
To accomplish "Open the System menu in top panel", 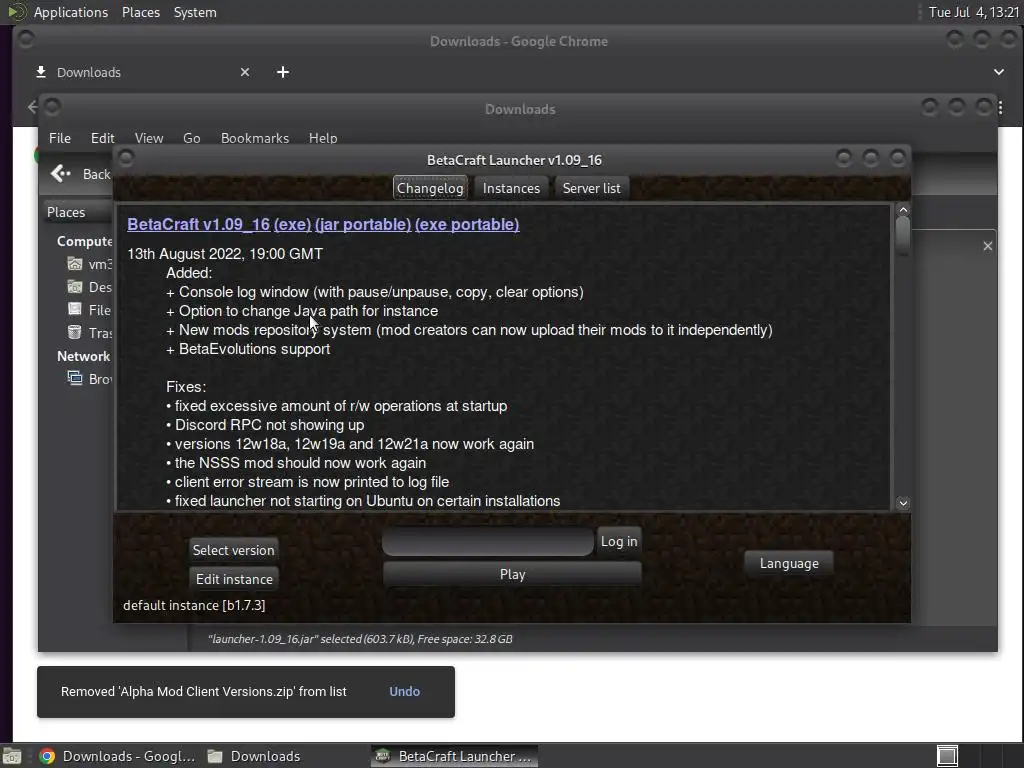I will coord(195,12).
